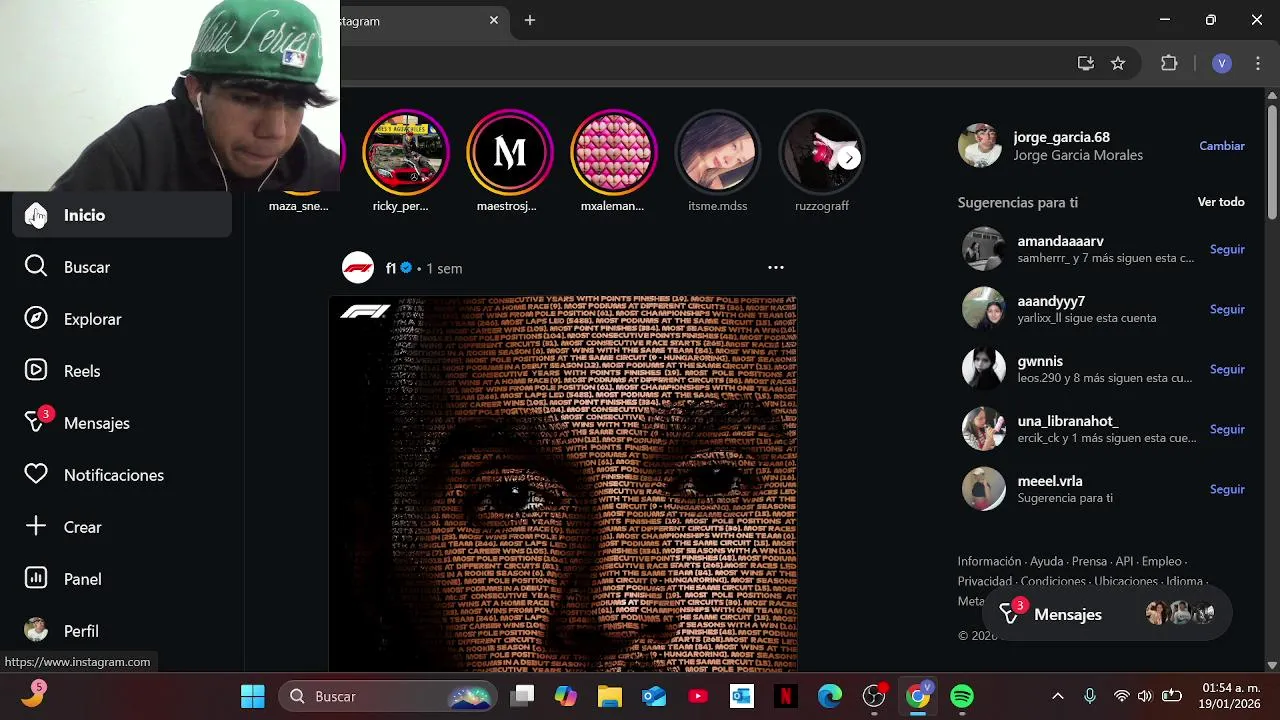Follow gwnnis with Seguir
This screenshot has height=720, width=1280.
(1227, 369)
